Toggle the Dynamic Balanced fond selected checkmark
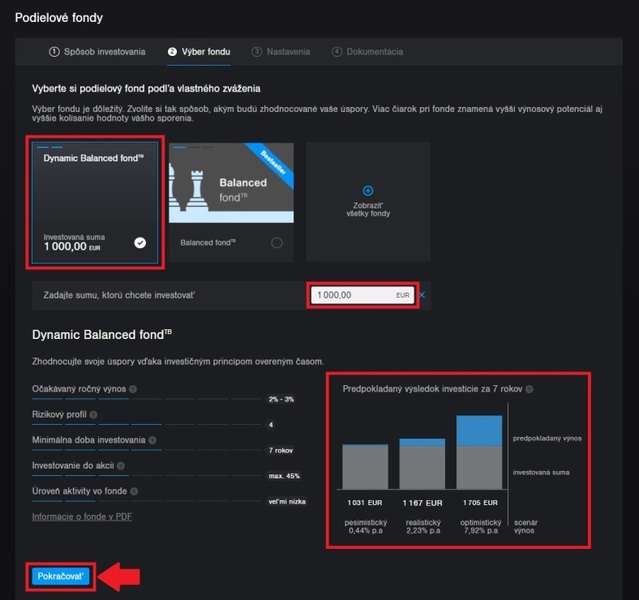Viewport: 639px width, 600px height. click(140, 242)
